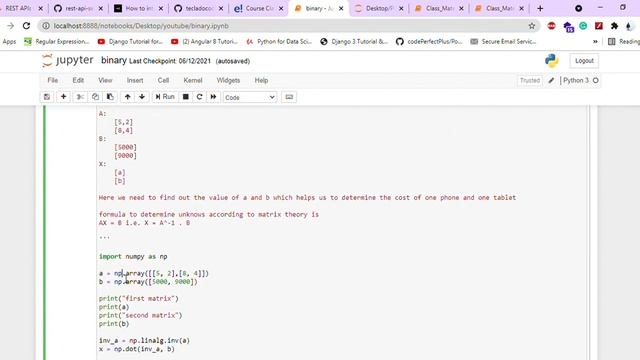Open Apps bookmark shortcut

pyautogui.click(x=9, y=41)
